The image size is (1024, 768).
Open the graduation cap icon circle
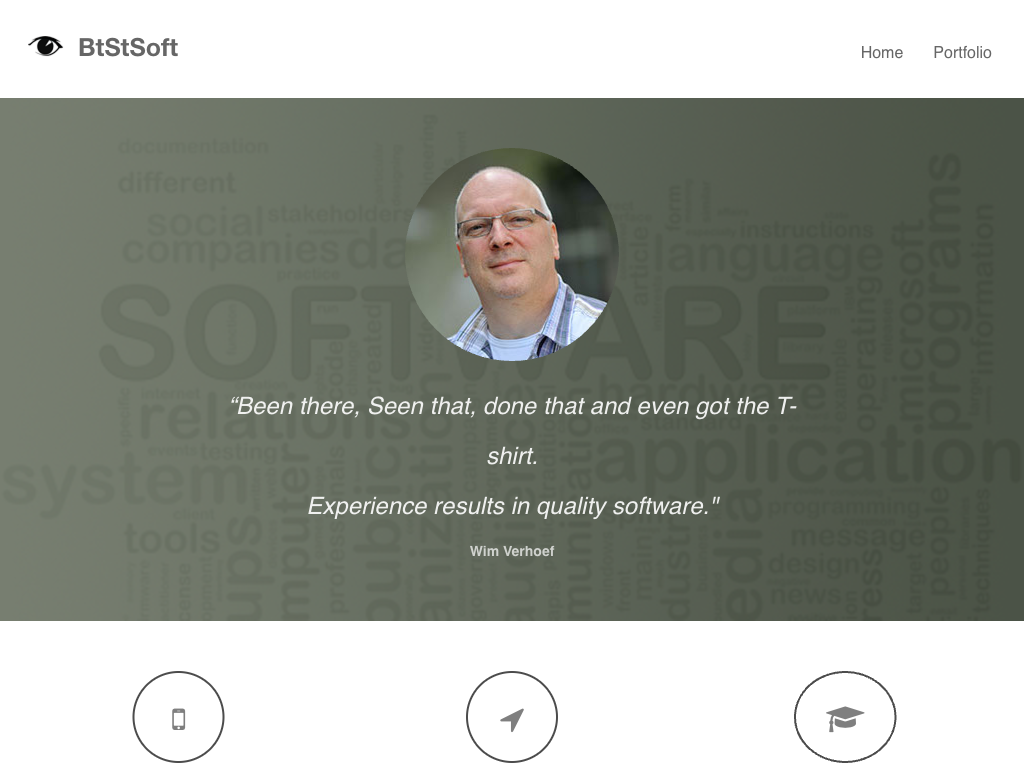(x=845, y=717)
